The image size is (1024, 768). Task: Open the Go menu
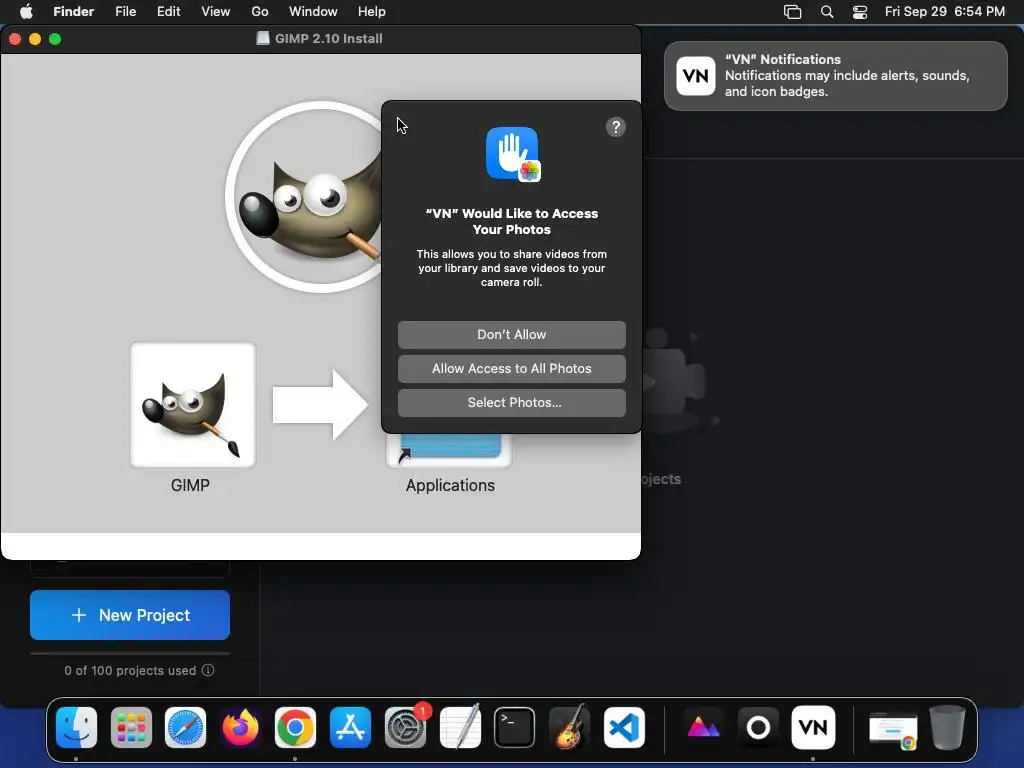click(260, 11)
